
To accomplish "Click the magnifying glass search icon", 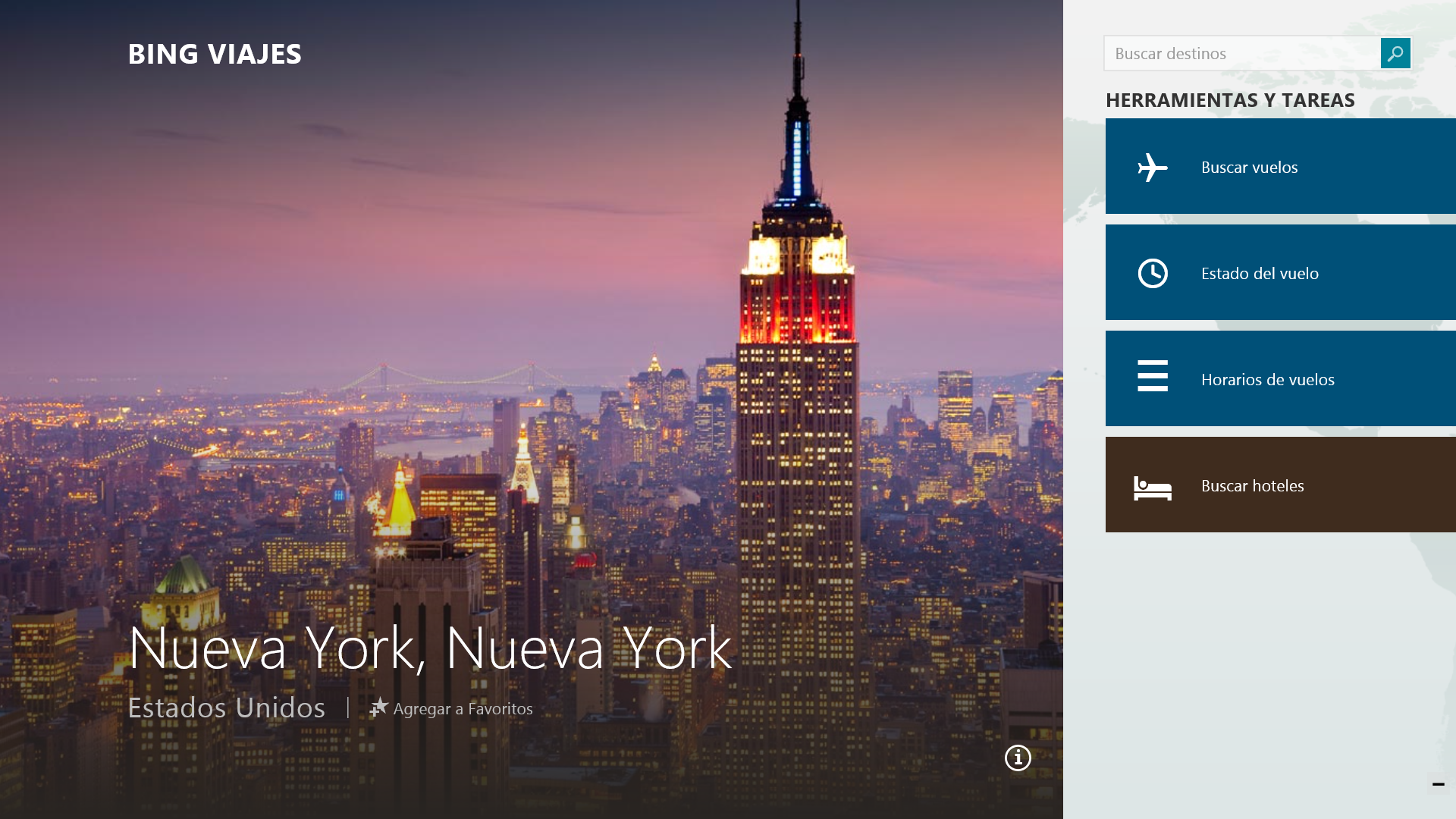I will 1395,53.
